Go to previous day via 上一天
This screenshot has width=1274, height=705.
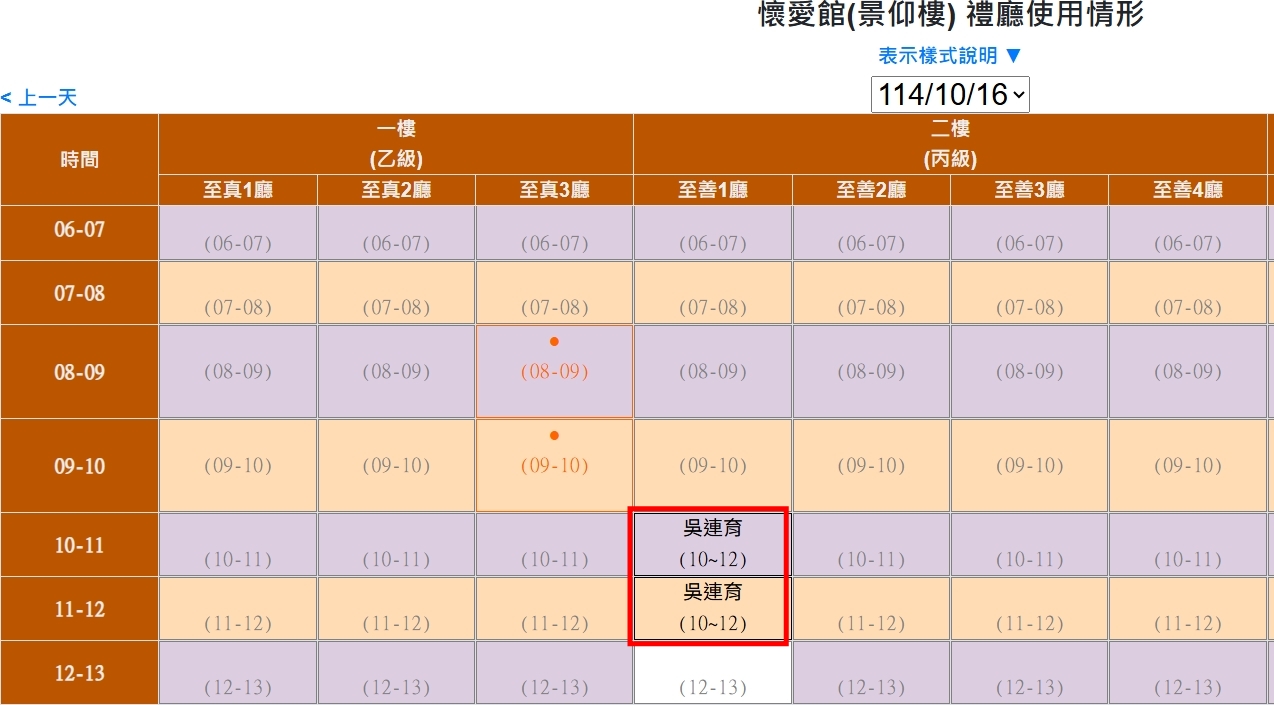click(x=40, y=98)
